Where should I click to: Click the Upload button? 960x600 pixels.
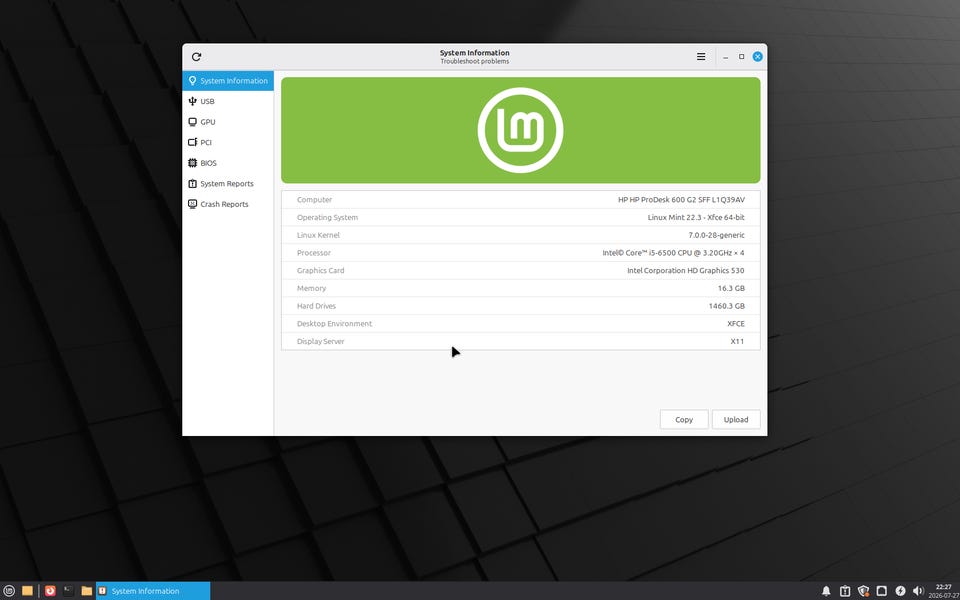coord(736,419)
